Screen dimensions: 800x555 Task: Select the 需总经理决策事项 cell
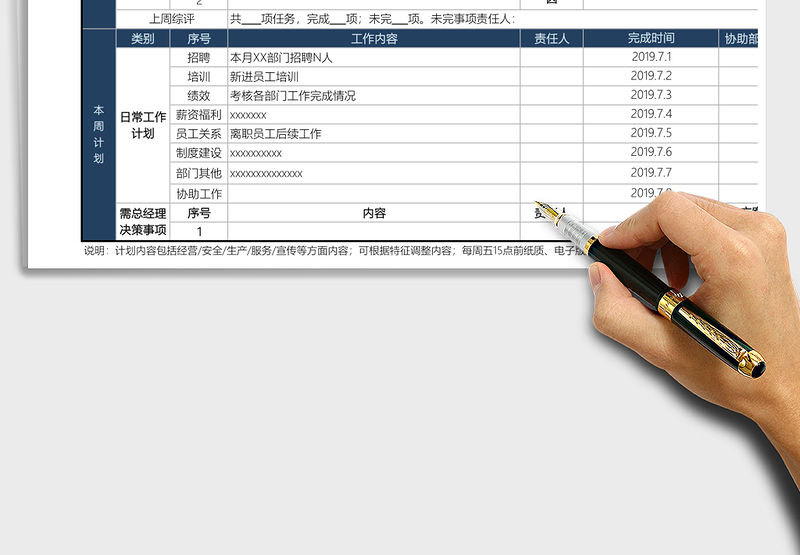[142, 222]
